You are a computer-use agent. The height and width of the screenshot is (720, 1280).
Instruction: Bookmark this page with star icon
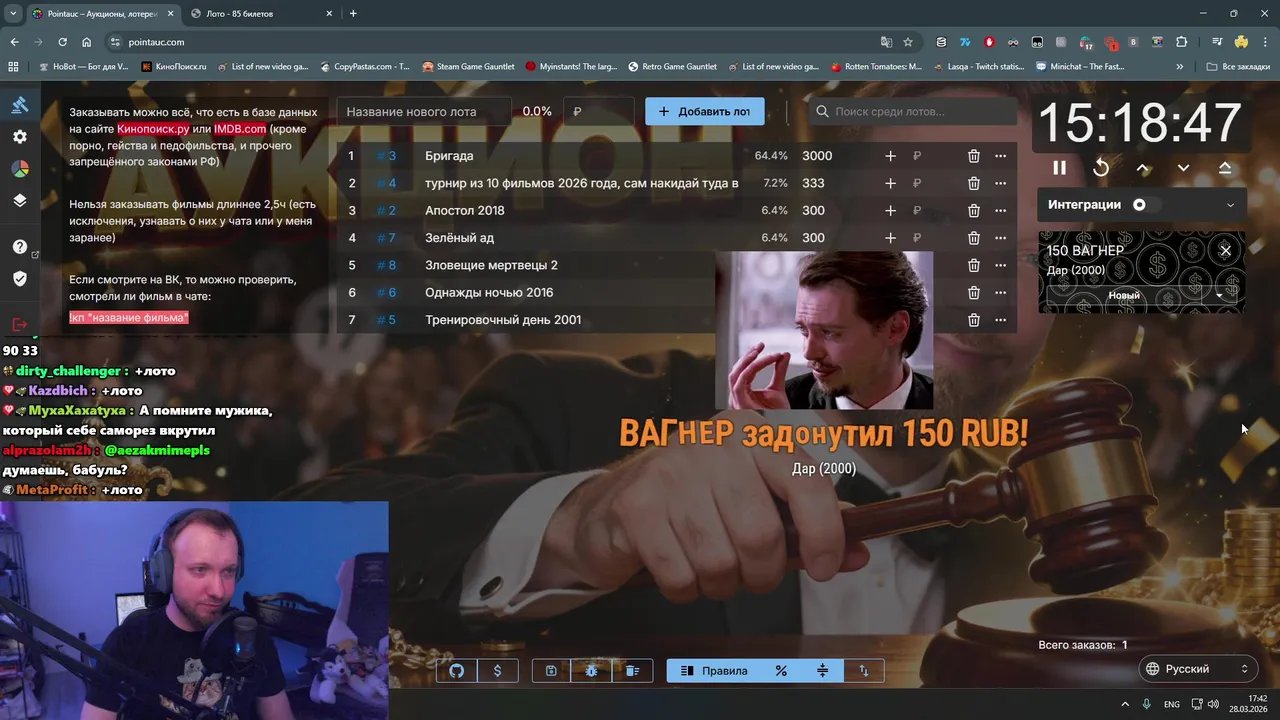coord(908,42)
